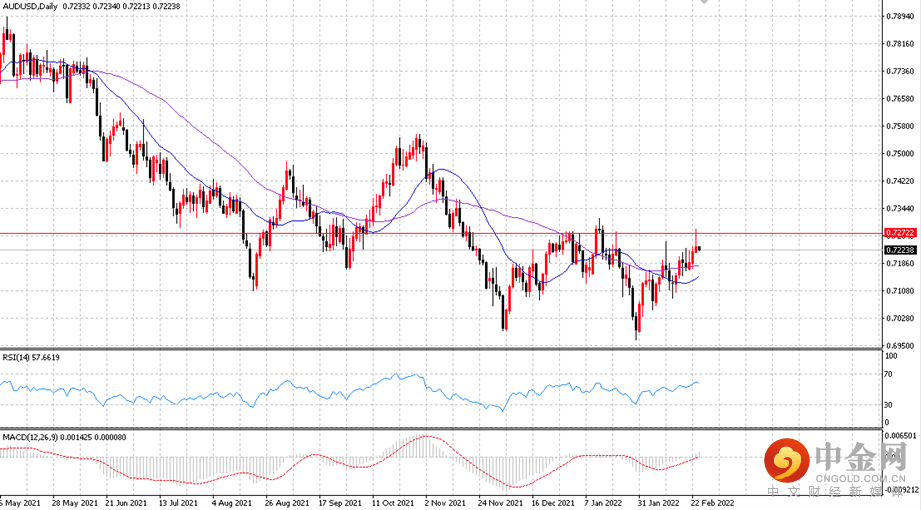Select the red 0.72722 price level tag
The height and width of the screenshot is (510, 921).
(x=900, y=233)
